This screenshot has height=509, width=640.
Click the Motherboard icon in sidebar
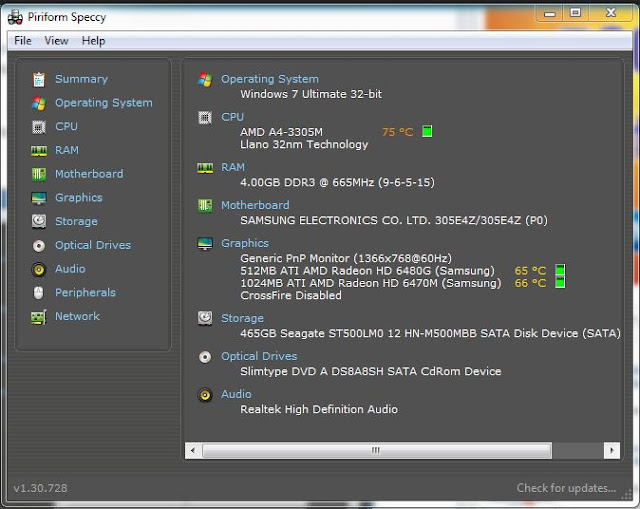(x=39, y=174)
